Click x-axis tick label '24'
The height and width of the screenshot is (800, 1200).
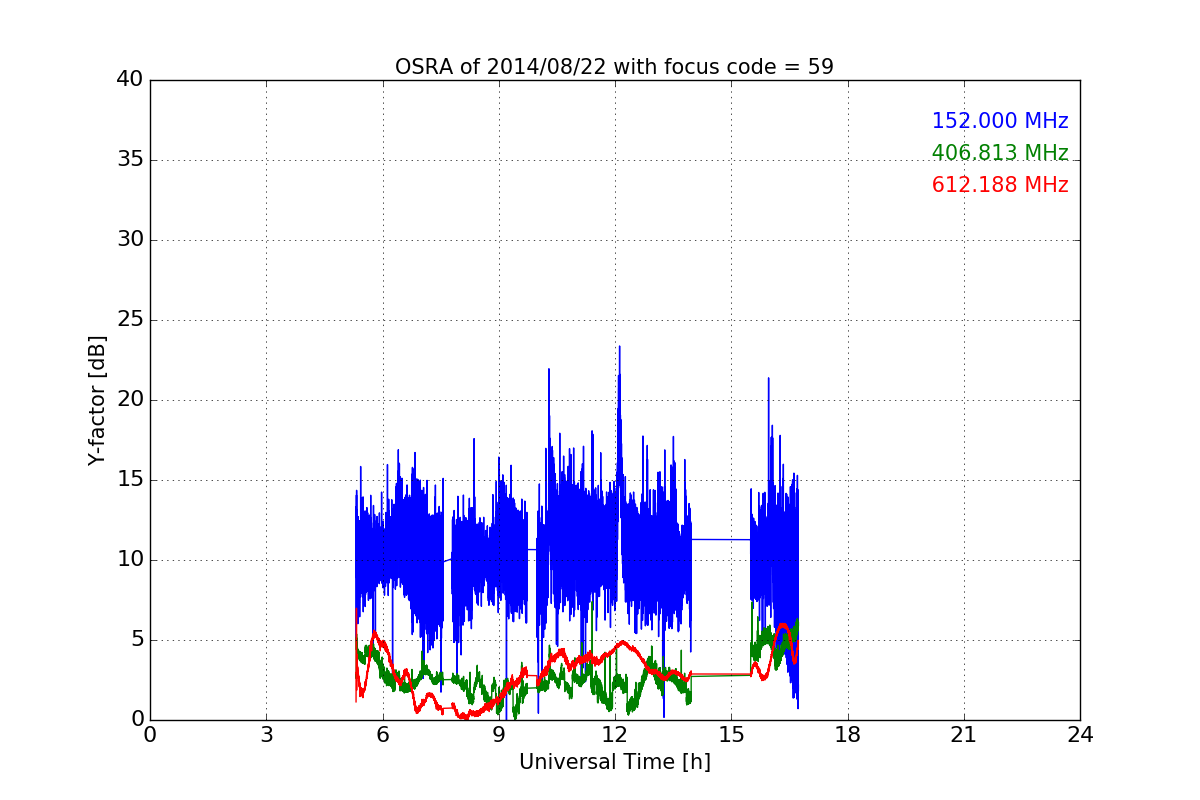pos(1080,734)
